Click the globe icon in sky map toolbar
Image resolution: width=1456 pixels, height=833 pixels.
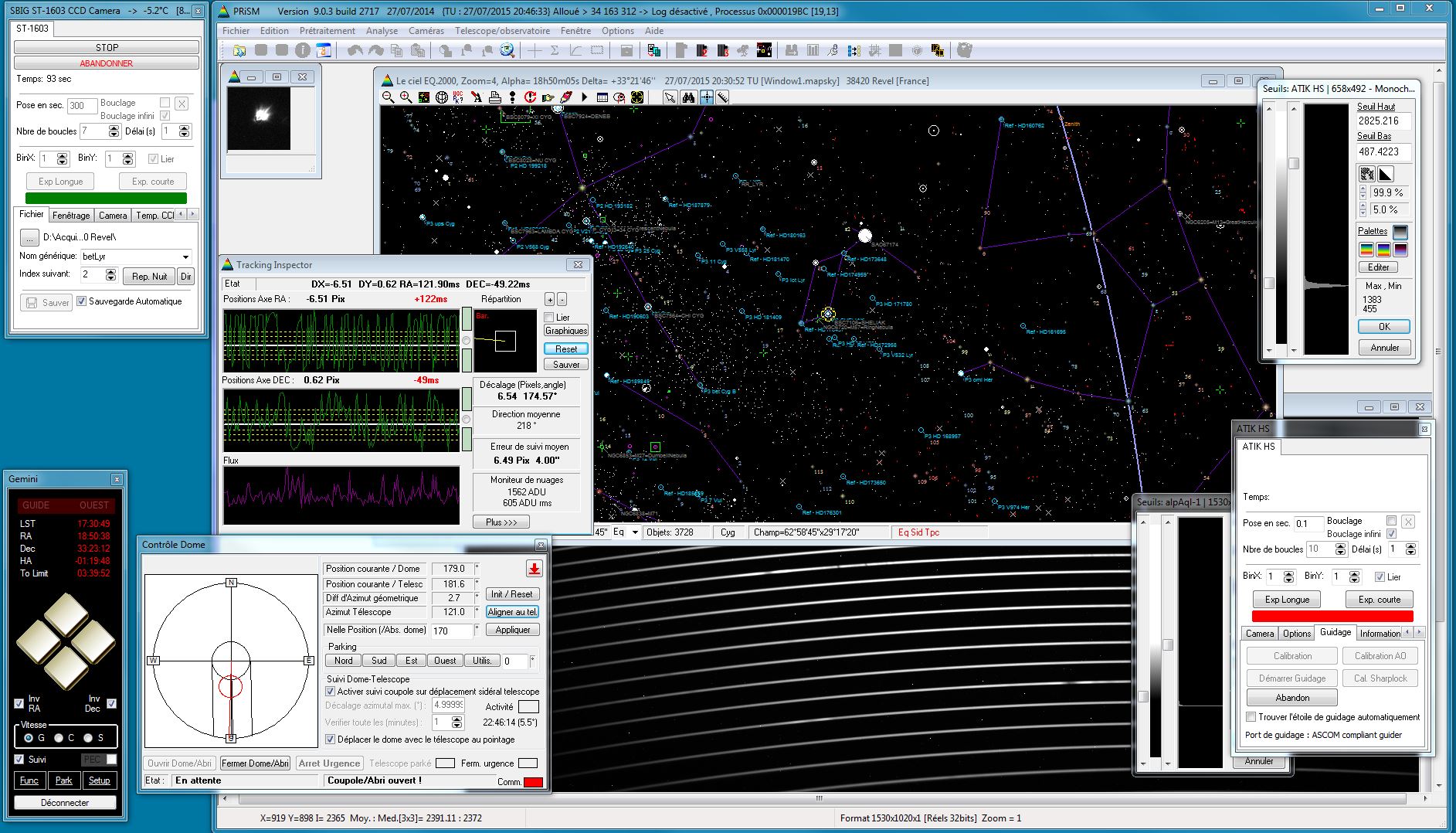click(x=442, y=97)
